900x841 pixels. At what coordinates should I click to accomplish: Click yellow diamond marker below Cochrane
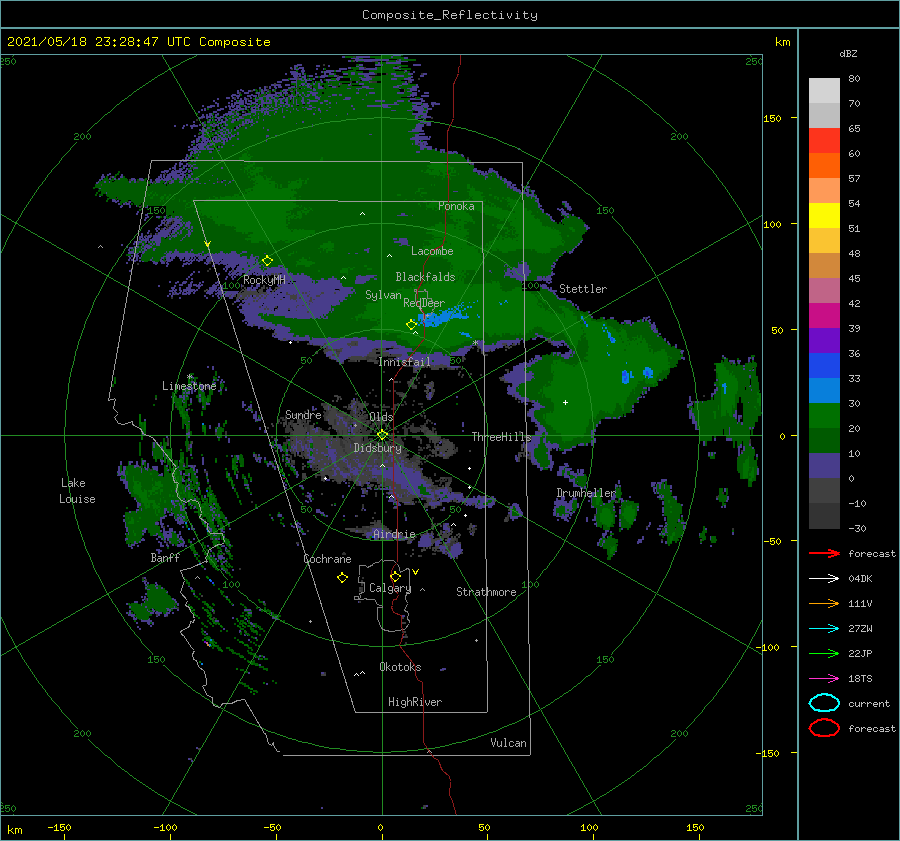pos(342,577)
